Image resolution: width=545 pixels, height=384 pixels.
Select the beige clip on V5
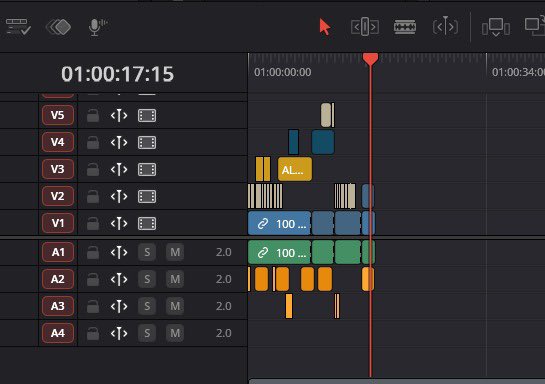point(326,115)
